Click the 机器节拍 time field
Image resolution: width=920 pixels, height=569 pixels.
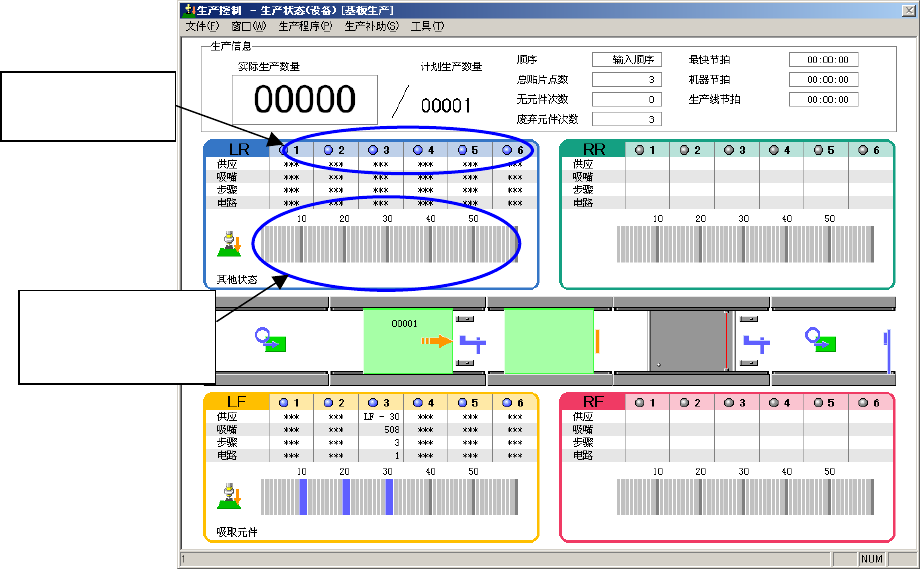(824, 79)
